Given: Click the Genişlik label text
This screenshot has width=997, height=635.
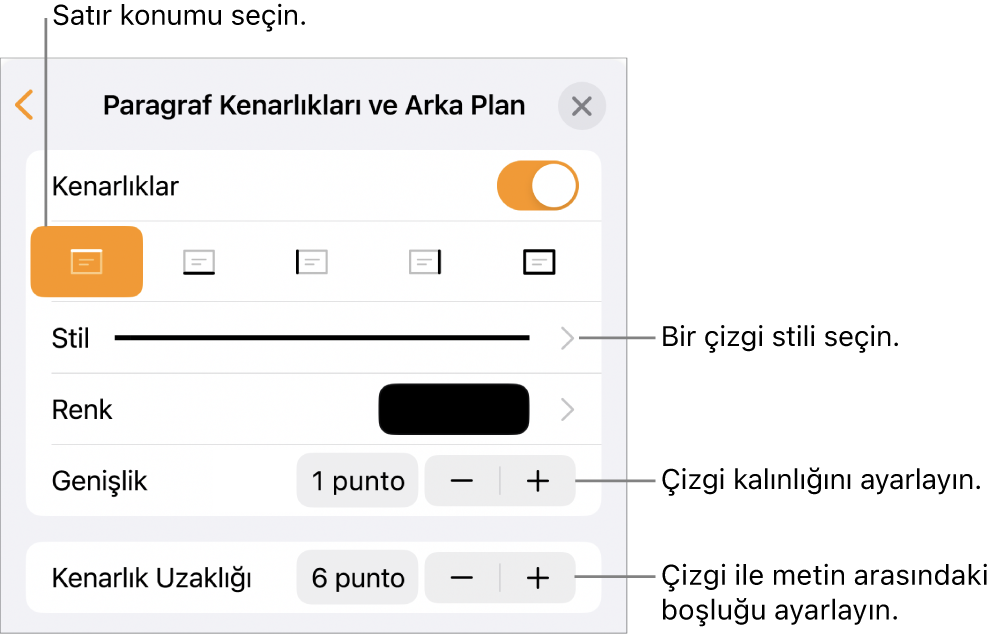Looking at the screenshot, I should 99,481.
